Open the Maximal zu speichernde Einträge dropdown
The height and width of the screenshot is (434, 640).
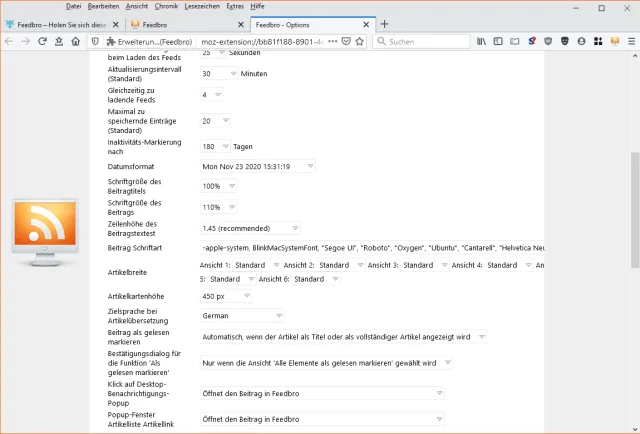215,121
